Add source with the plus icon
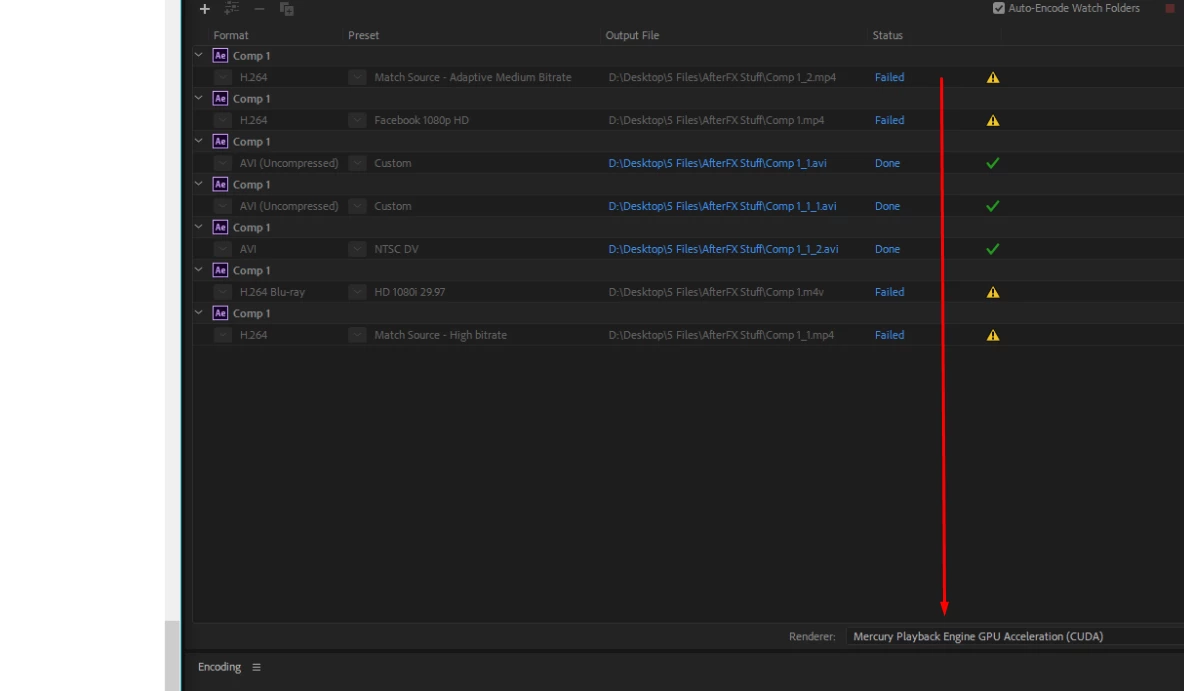Screen dimensions: 1184x691 205,9
